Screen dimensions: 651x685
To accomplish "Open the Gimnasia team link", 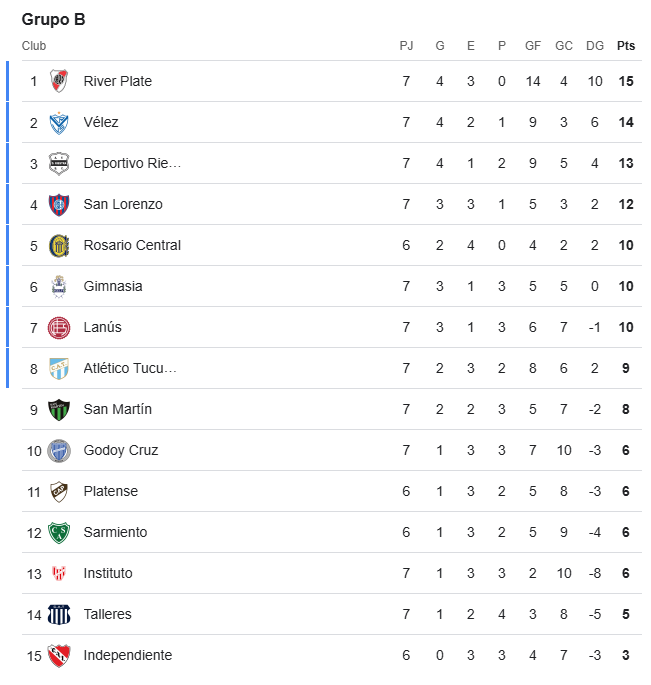I will (x=113, y=286).
